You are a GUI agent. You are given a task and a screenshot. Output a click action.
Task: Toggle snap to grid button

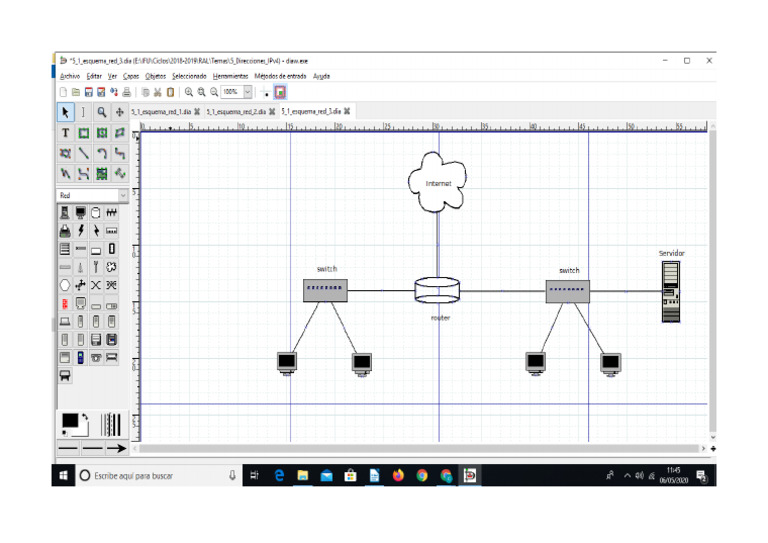tap(265, 92)
